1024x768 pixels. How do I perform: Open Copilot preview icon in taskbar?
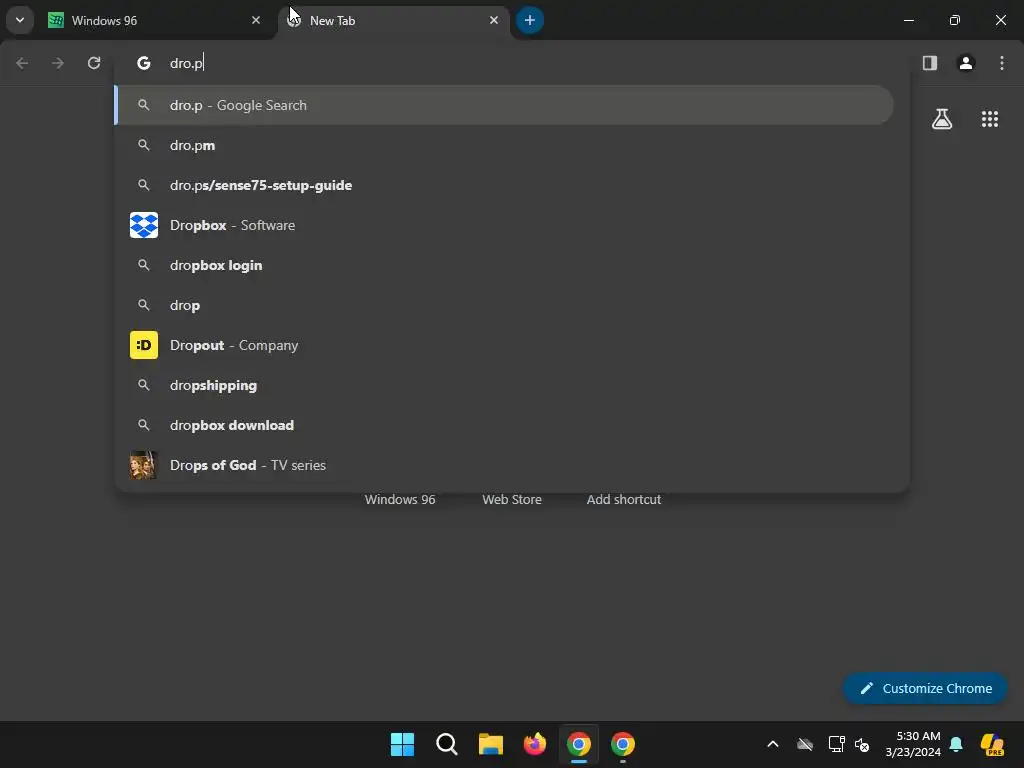tap(992, 744)
